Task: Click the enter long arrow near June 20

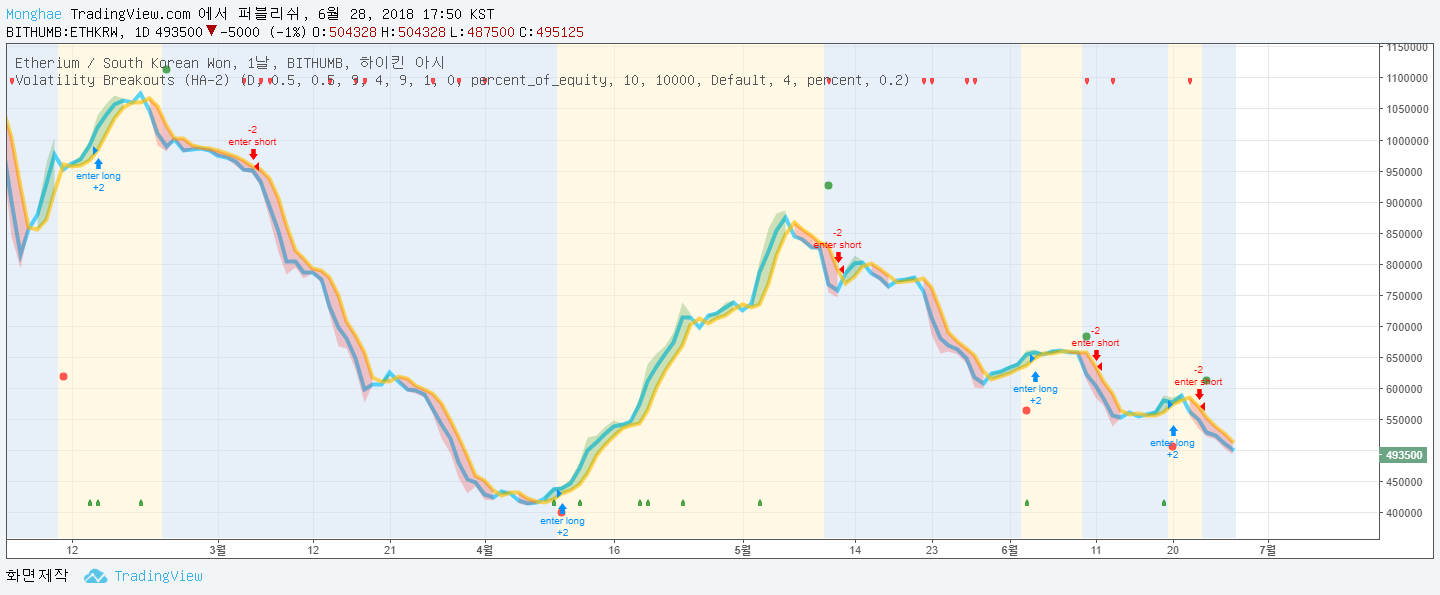Action: point(1172,431)
